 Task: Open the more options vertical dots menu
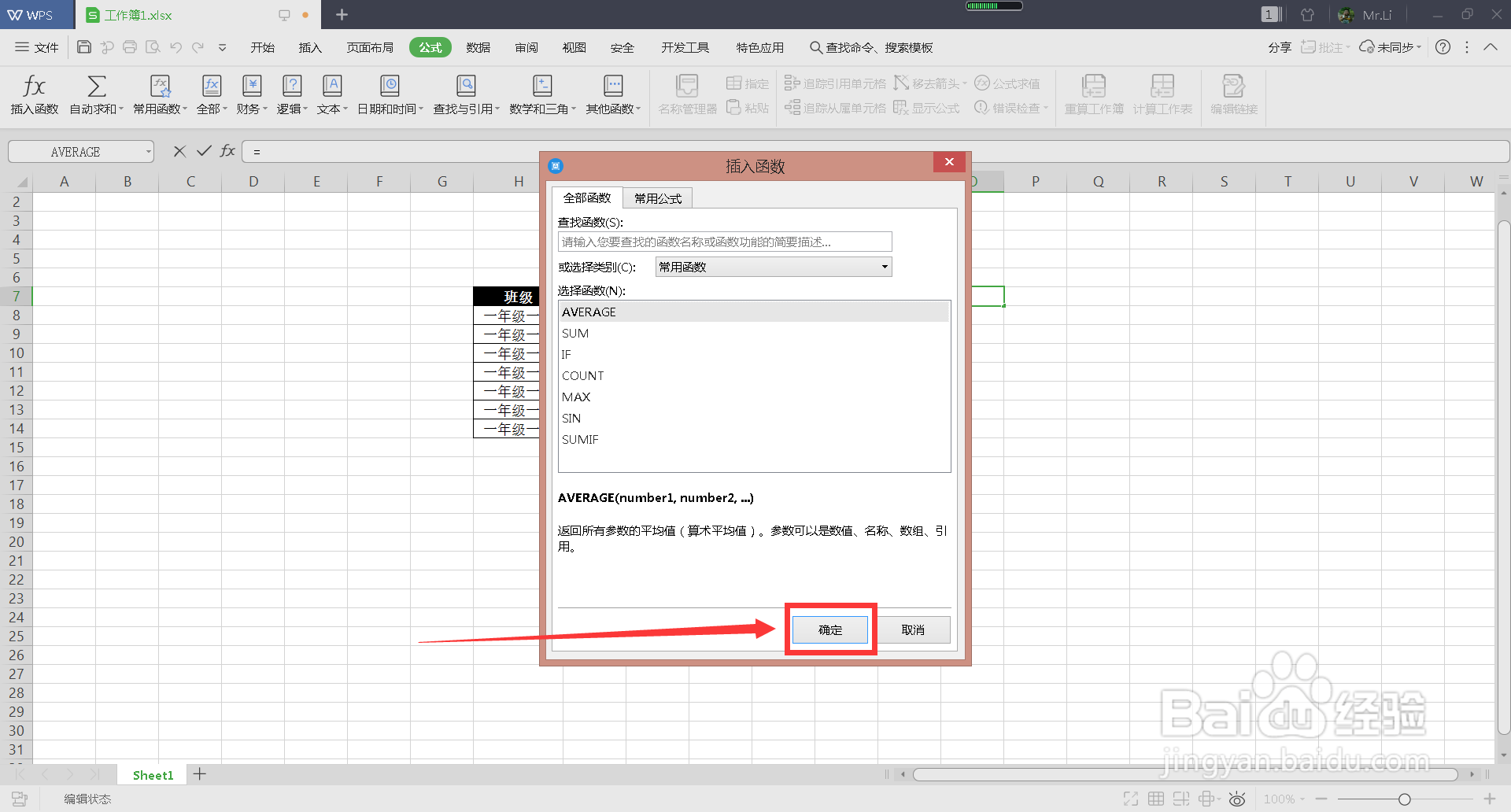coord(1467,47)
